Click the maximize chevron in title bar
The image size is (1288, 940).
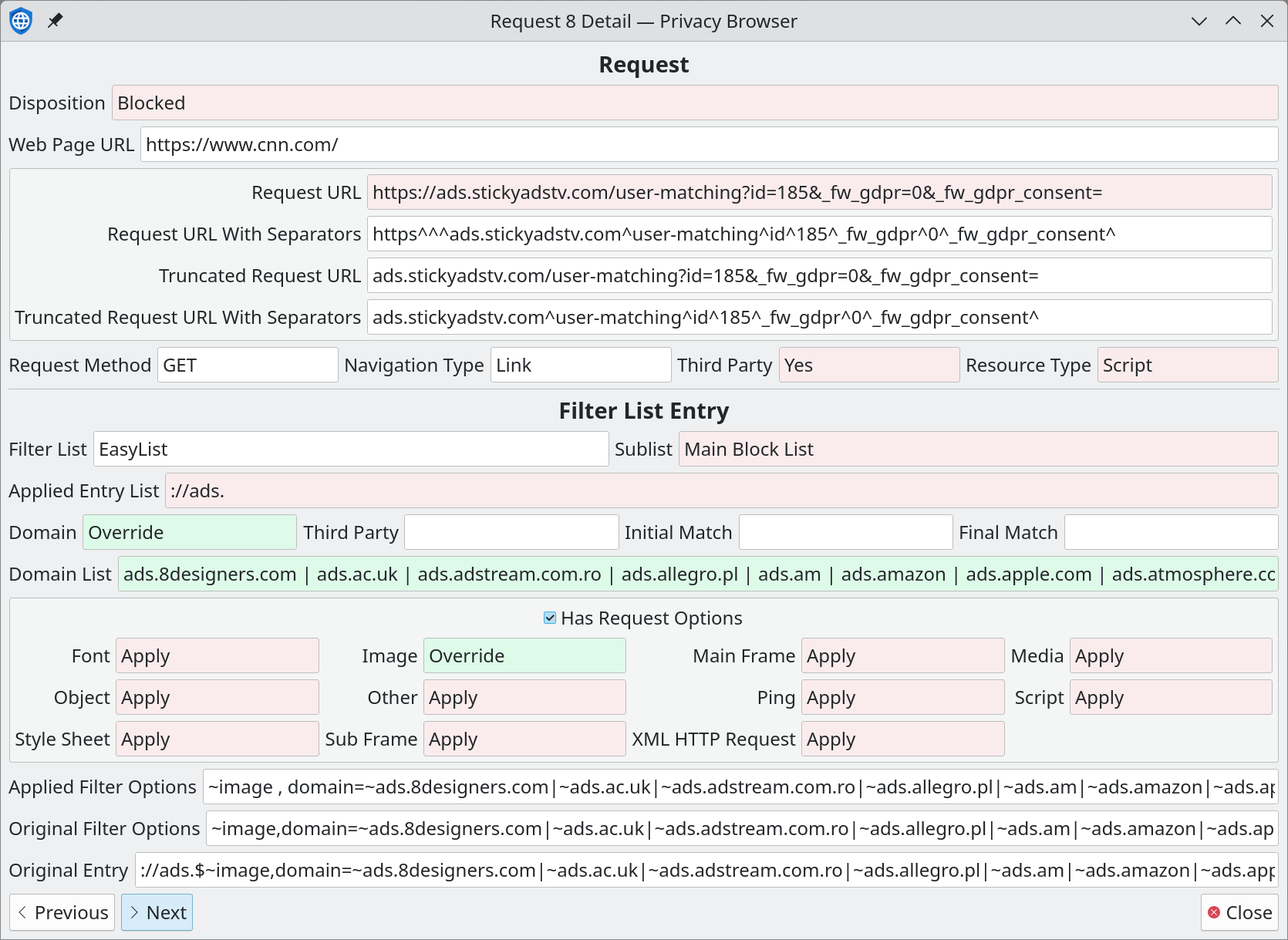click(1233, 21)
